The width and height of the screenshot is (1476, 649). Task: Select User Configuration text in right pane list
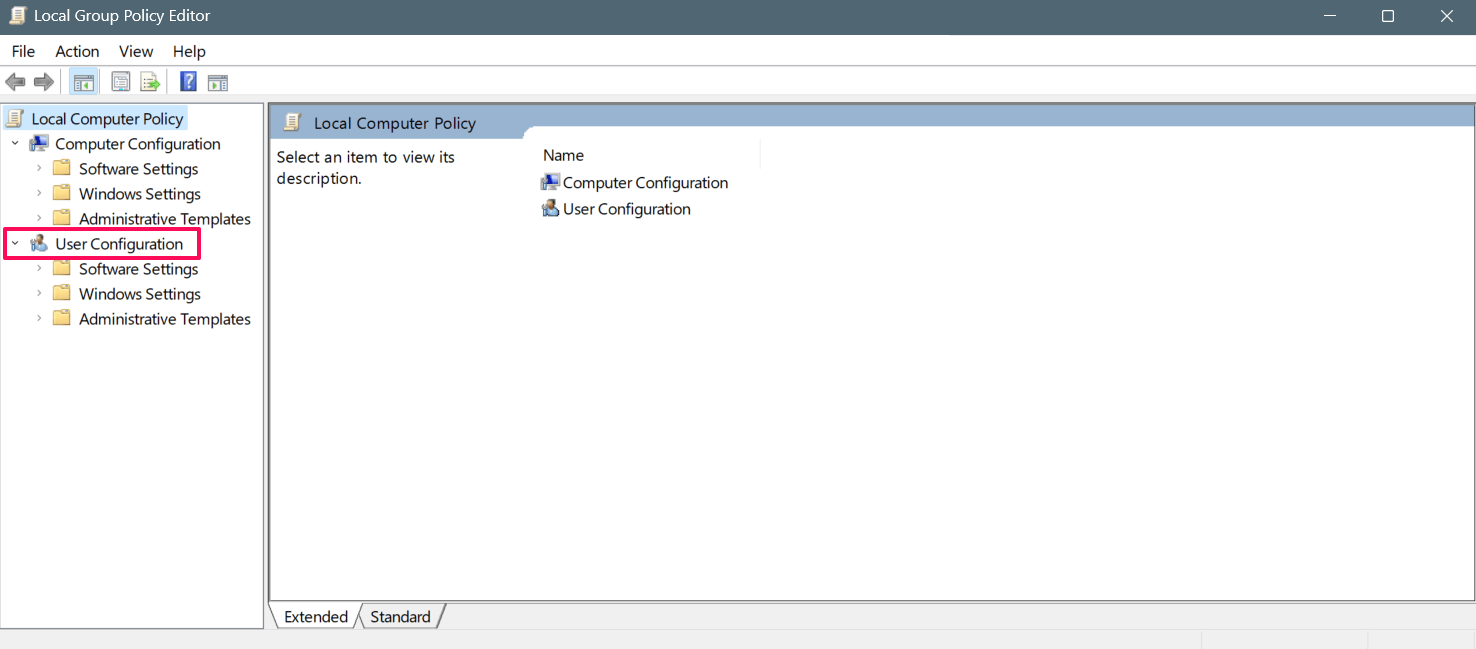(627, 209)
